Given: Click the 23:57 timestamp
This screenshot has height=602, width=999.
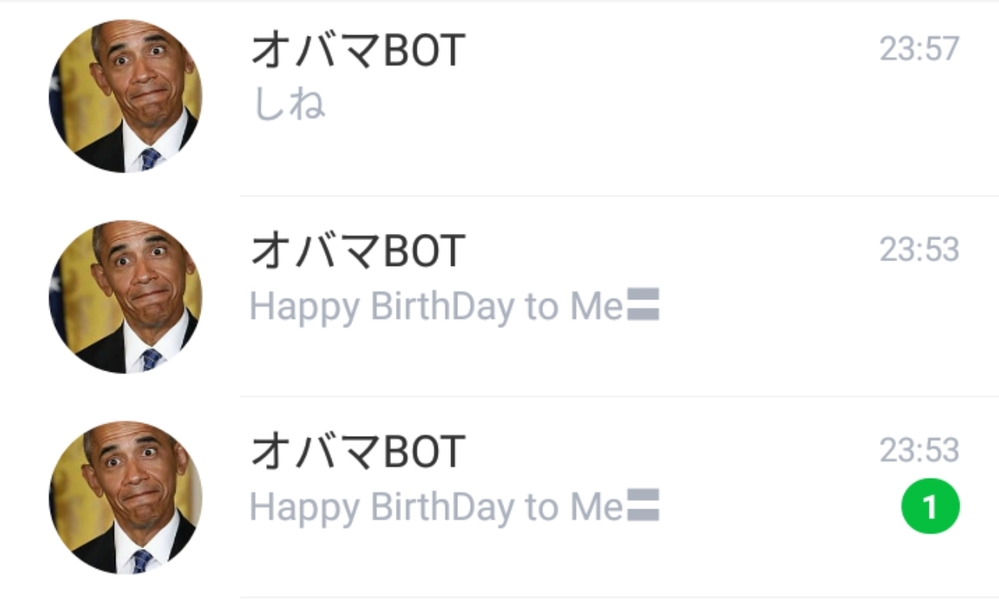Looking at the screenshot, I should (x=919, y=48).
